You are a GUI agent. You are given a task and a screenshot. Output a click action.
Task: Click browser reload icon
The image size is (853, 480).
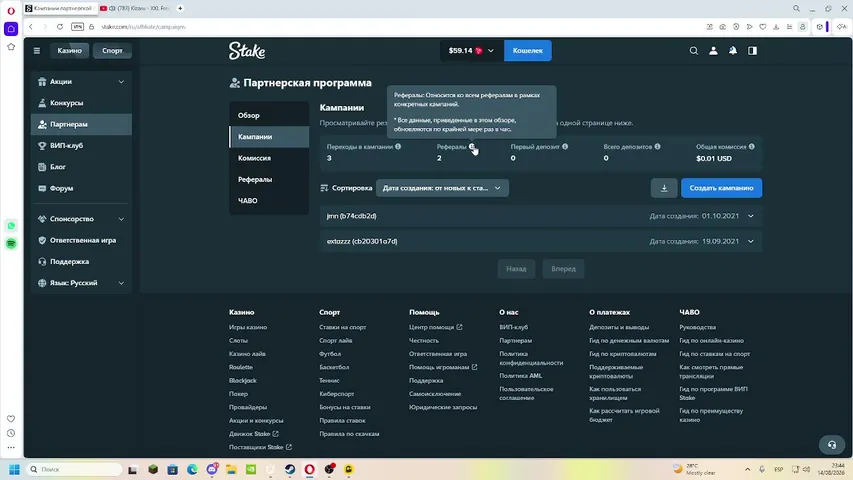tap(59, 27)
